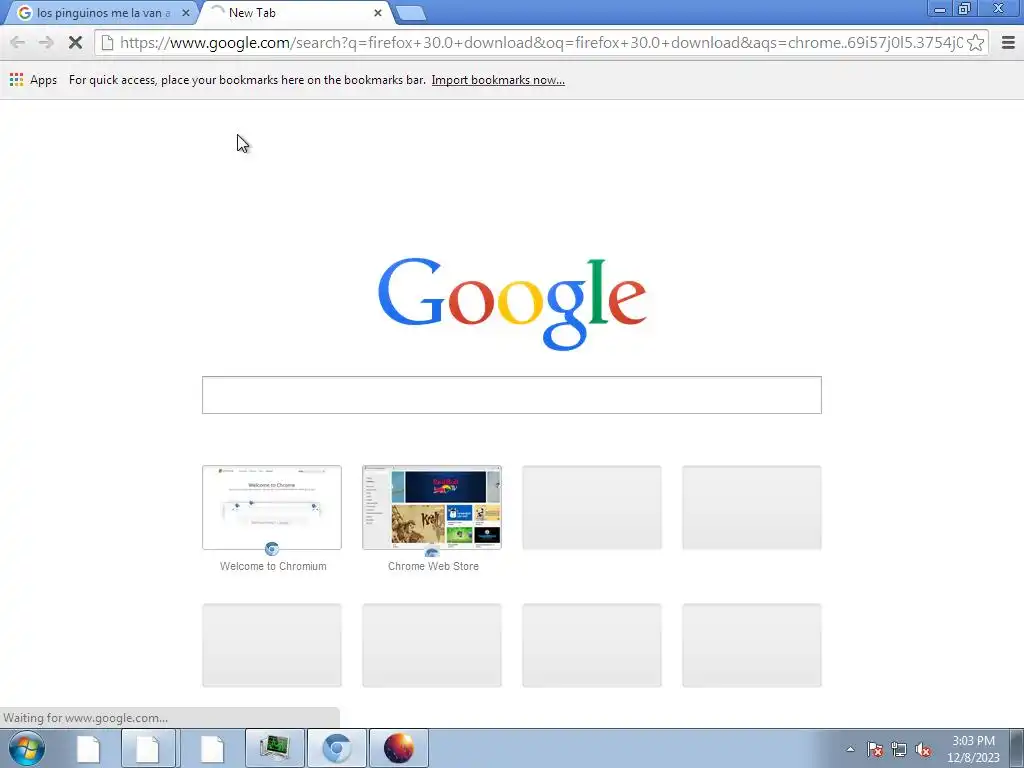This screenshot has width=1024, height=768.
Task: Click the Google search box
Action: pos(511,394)
